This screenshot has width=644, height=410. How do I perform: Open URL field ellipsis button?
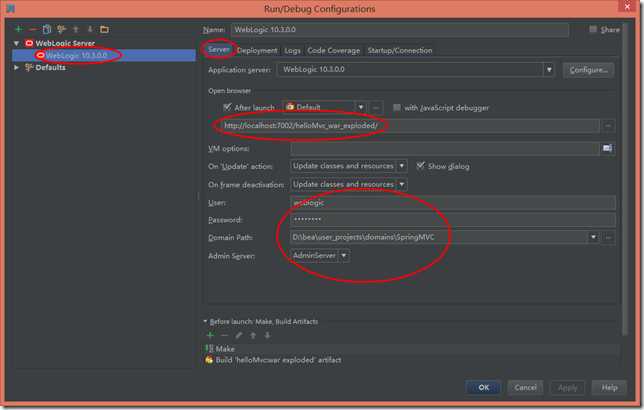pos(608,126)
